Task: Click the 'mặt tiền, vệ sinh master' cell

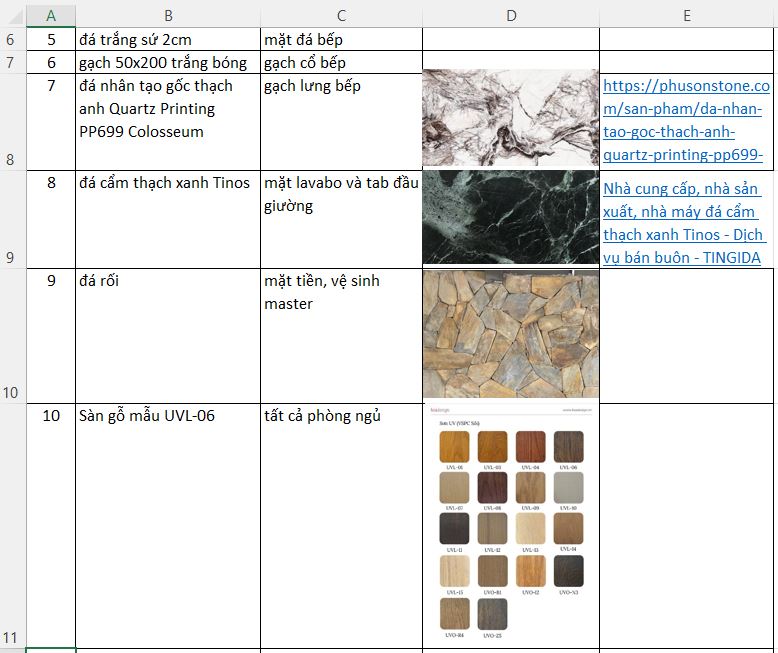Action: pyautogui.click(x=341, y=335)
